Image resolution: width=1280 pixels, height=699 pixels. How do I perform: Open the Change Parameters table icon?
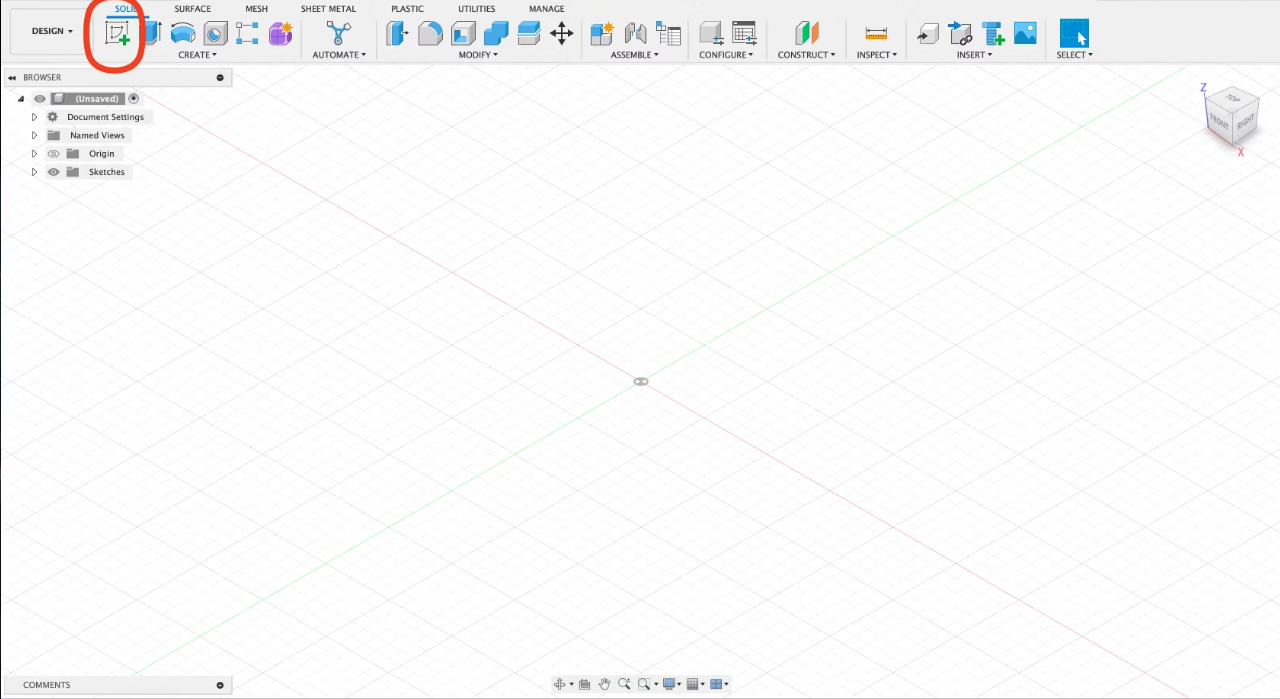(744, 33)
